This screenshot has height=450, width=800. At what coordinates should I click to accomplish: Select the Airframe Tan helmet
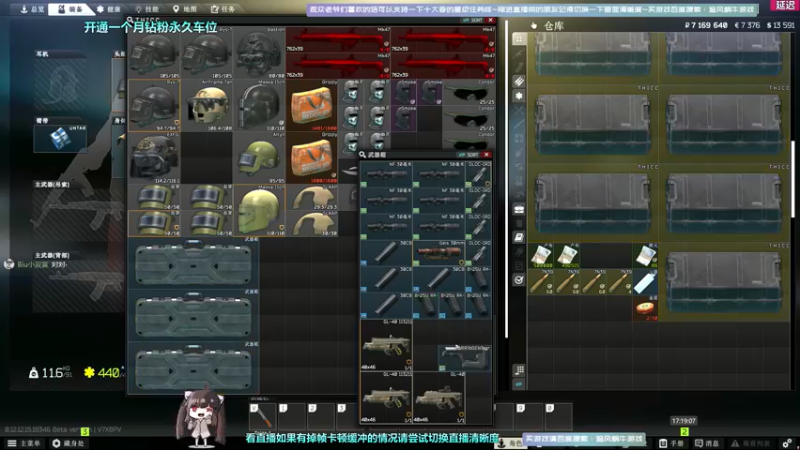point(207,106)
